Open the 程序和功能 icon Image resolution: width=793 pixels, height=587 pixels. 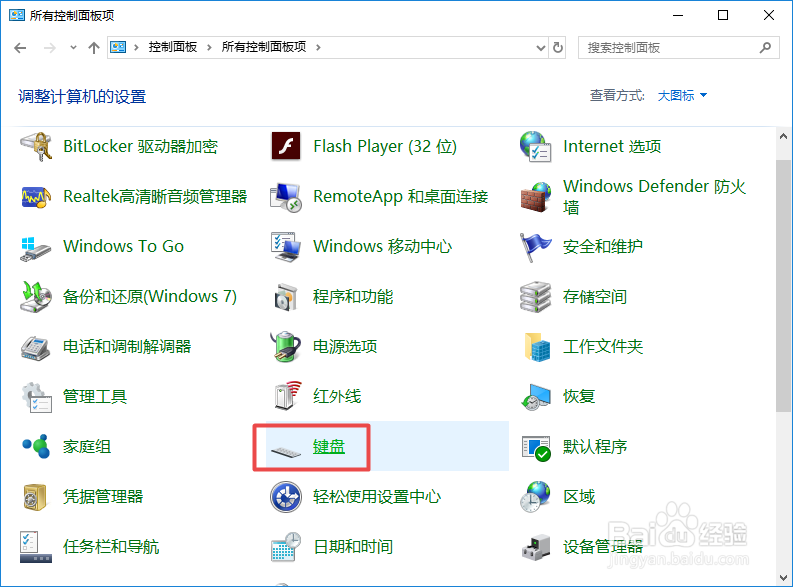(x=286, y=297)
